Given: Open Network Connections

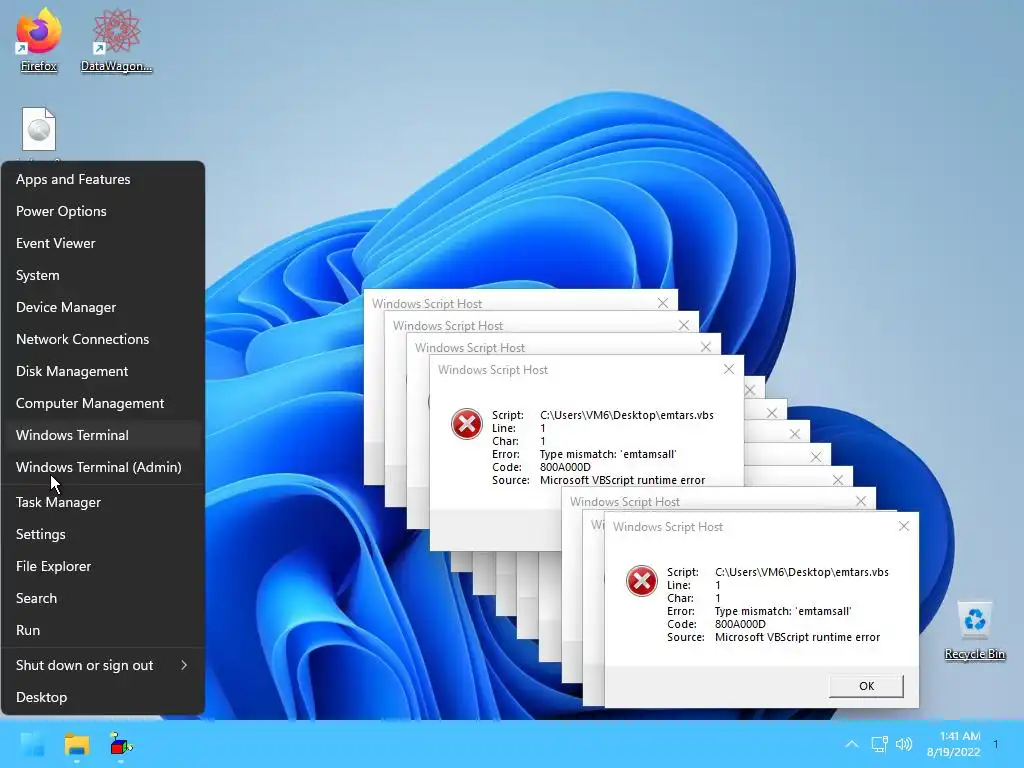Looking at the screenshot, I should (x=103, y=339).
